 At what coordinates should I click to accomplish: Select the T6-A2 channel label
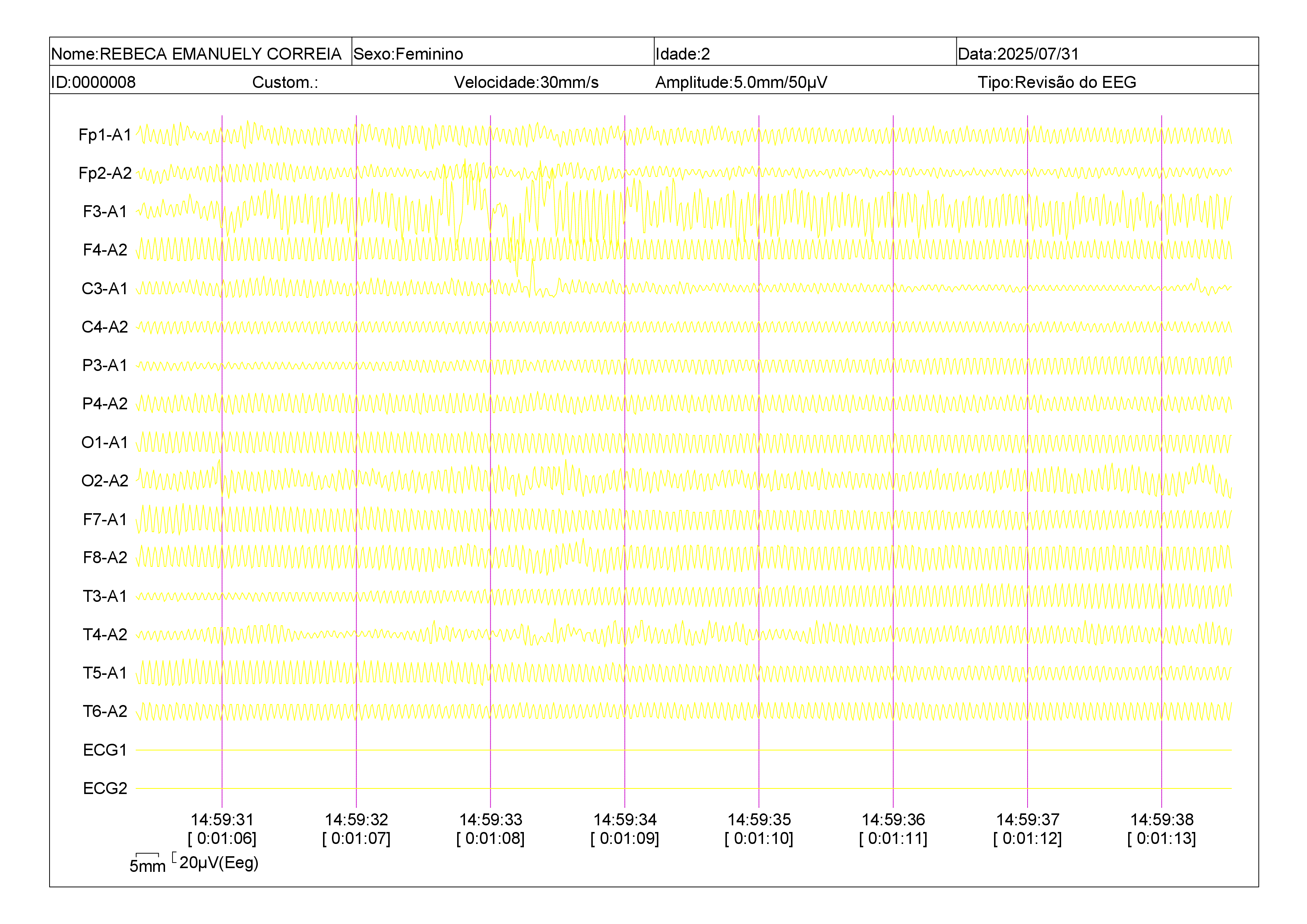click(105, 711)
